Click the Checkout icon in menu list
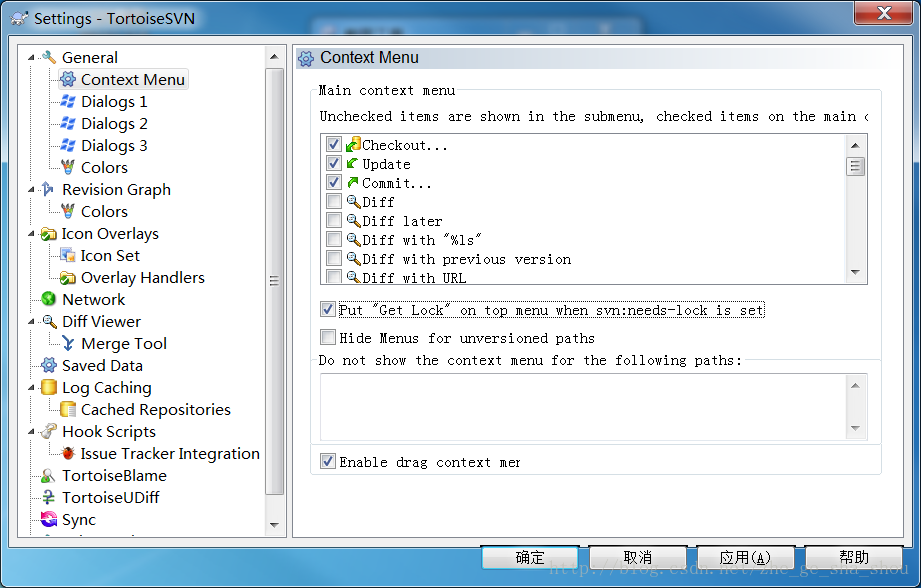921x588 pixels. (x=353, y=144)
